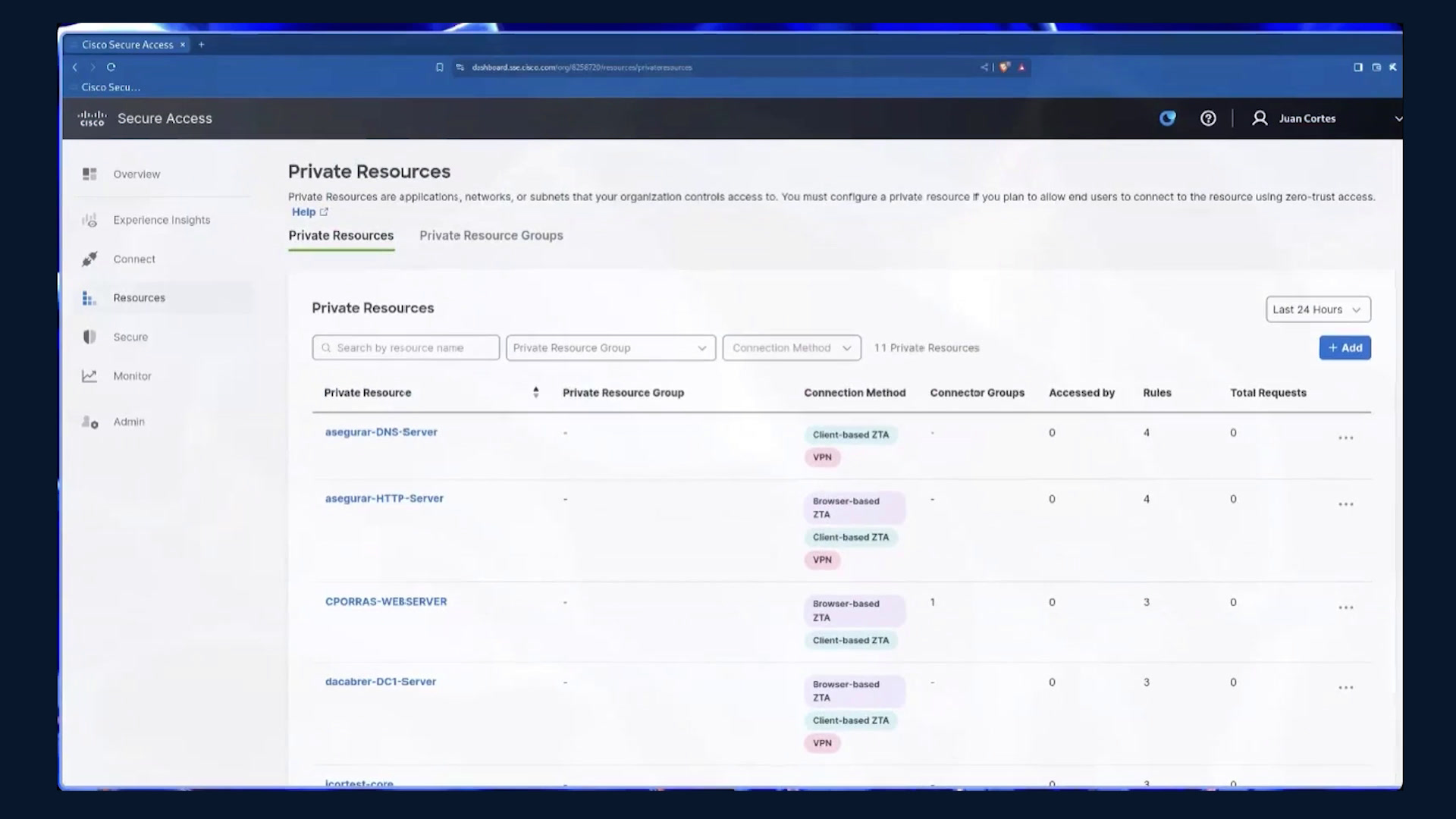Open actions menu for dacabrer-DC1-Server row
1456x819 pixels.
click(x=1346, y=688)
